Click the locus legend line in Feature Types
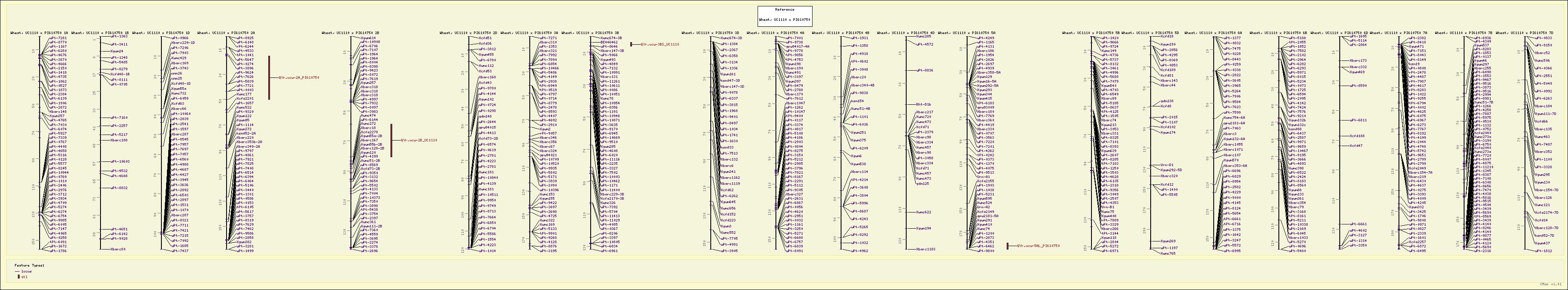The height and width of the screenshot is (290, 1568). (x=18, y=271)
